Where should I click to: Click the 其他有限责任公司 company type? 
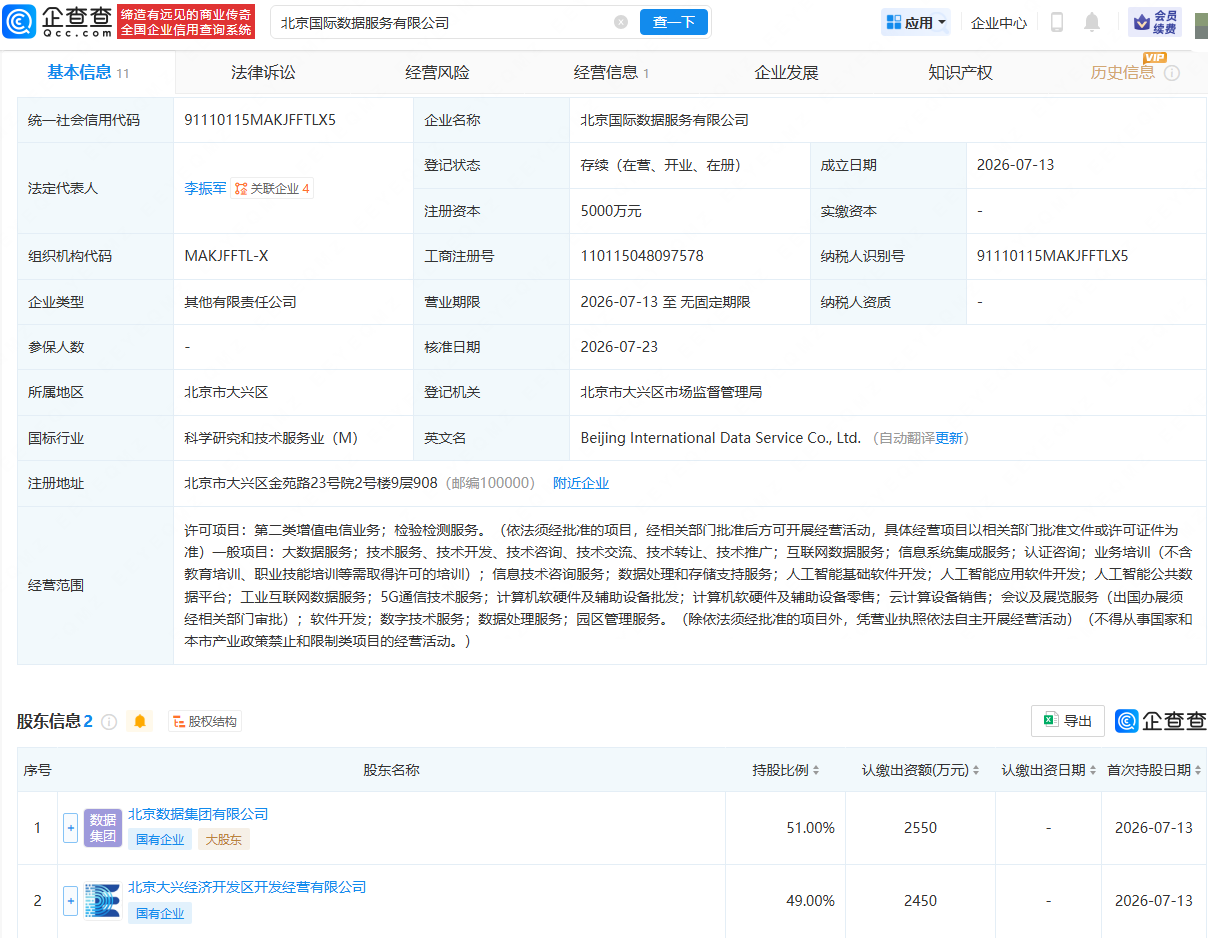click(x=240, y=302)
